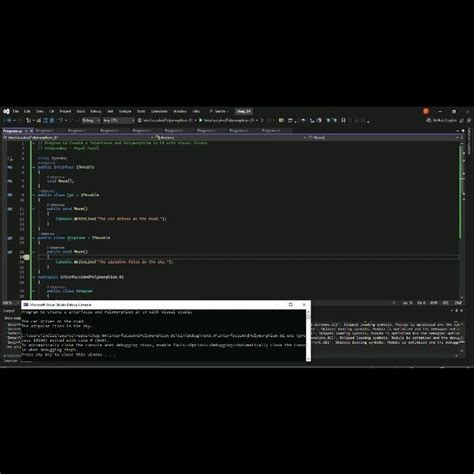The image size is (474, 474).
Task: Open the Build menu
Action: click(x=81, y=111)
